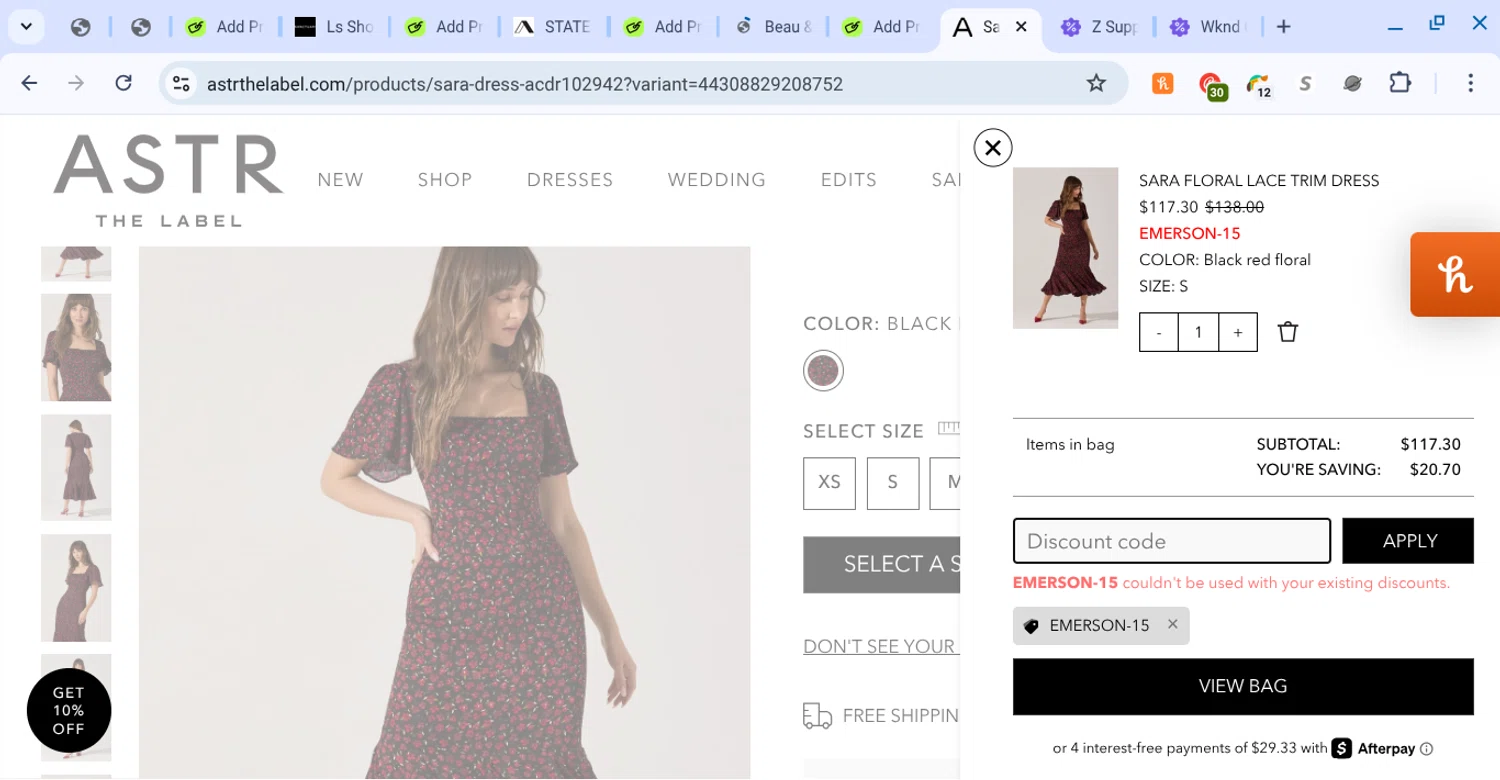Screen dimensions: 1500x780
Task: Switch to the Z Supp tab
Action: pos(1099,27)
